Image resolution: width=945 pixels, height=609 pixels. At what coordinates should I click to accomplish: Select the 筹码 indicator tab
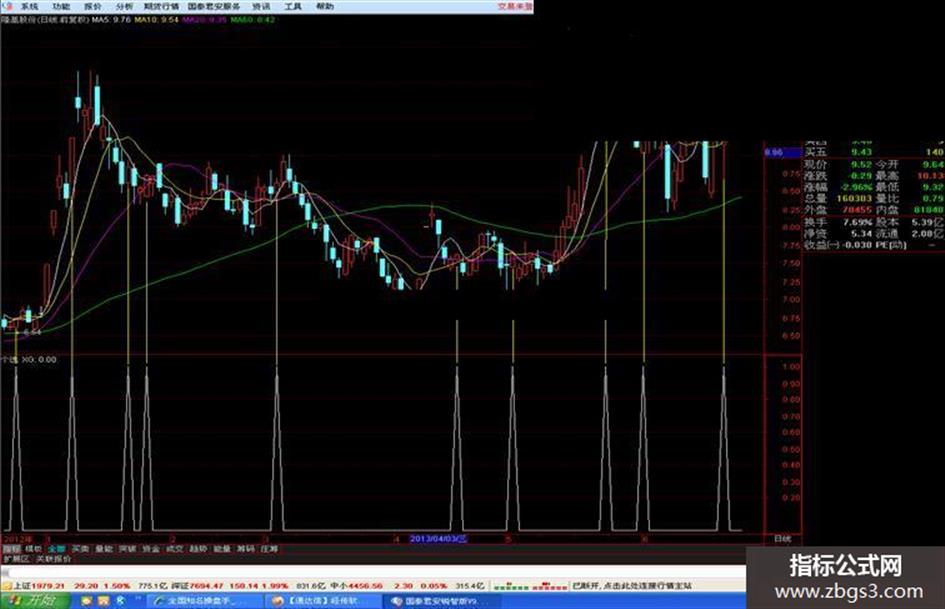(245, 549)
